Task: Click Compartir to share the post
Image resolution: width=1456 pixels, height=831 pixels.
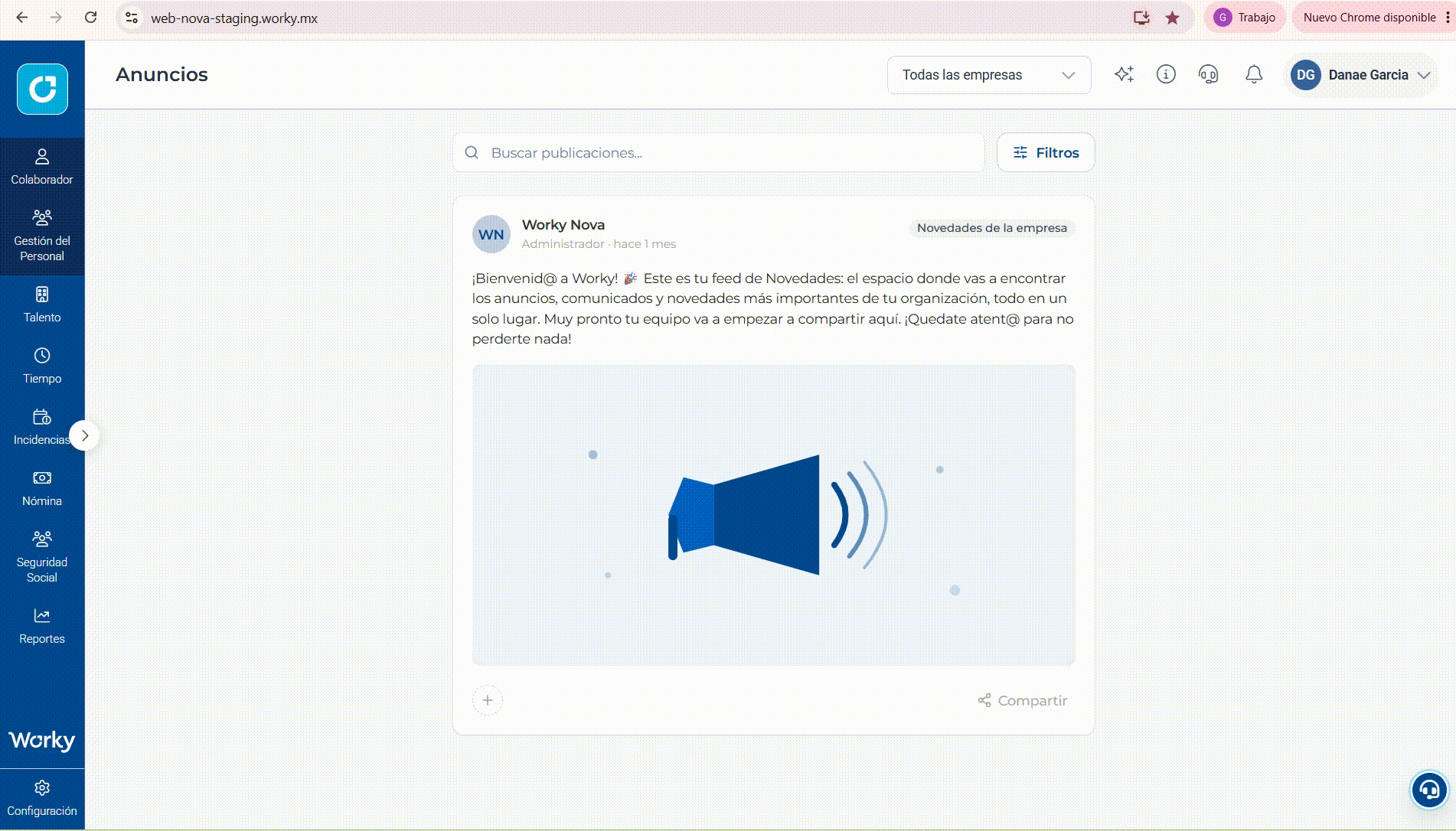Action: [x=1022, y=700]
